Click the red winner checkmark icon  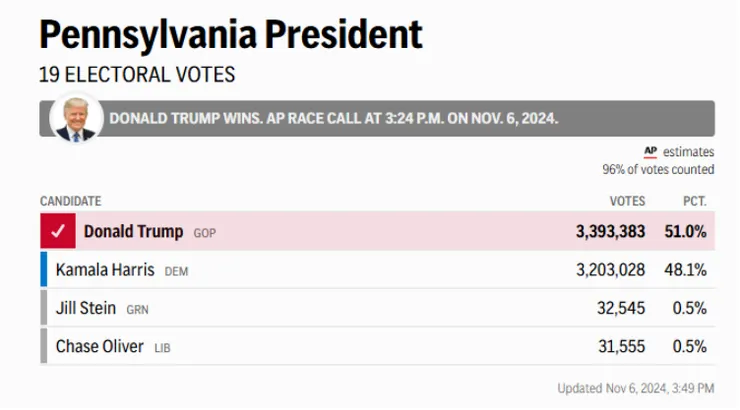58,231
